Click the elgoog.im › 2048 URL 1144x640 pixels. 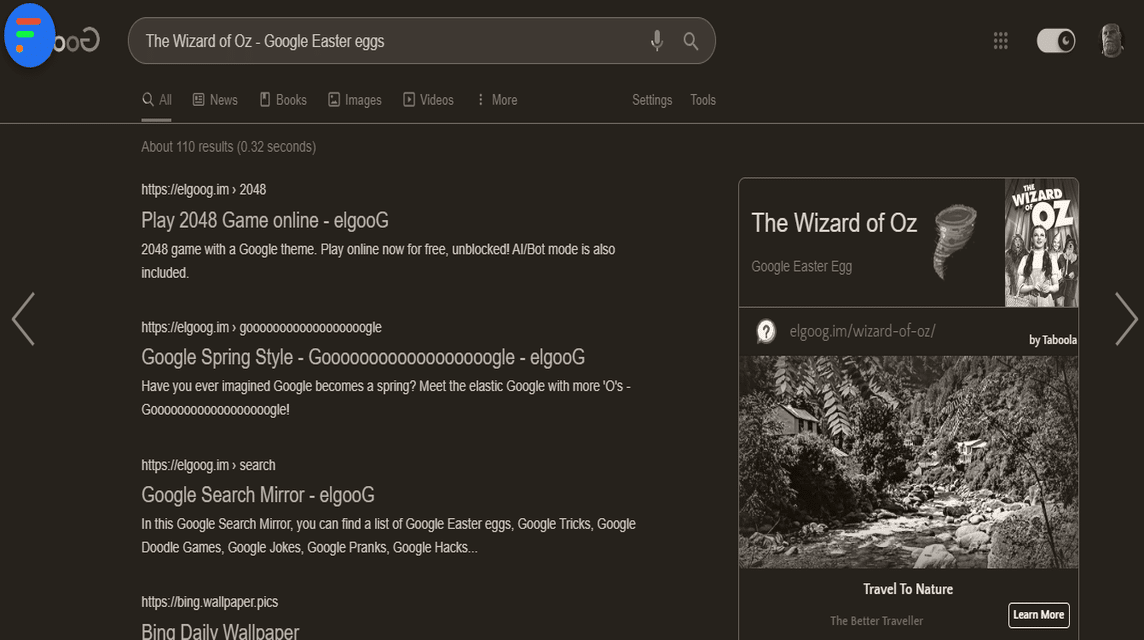(x=204, y=190)
